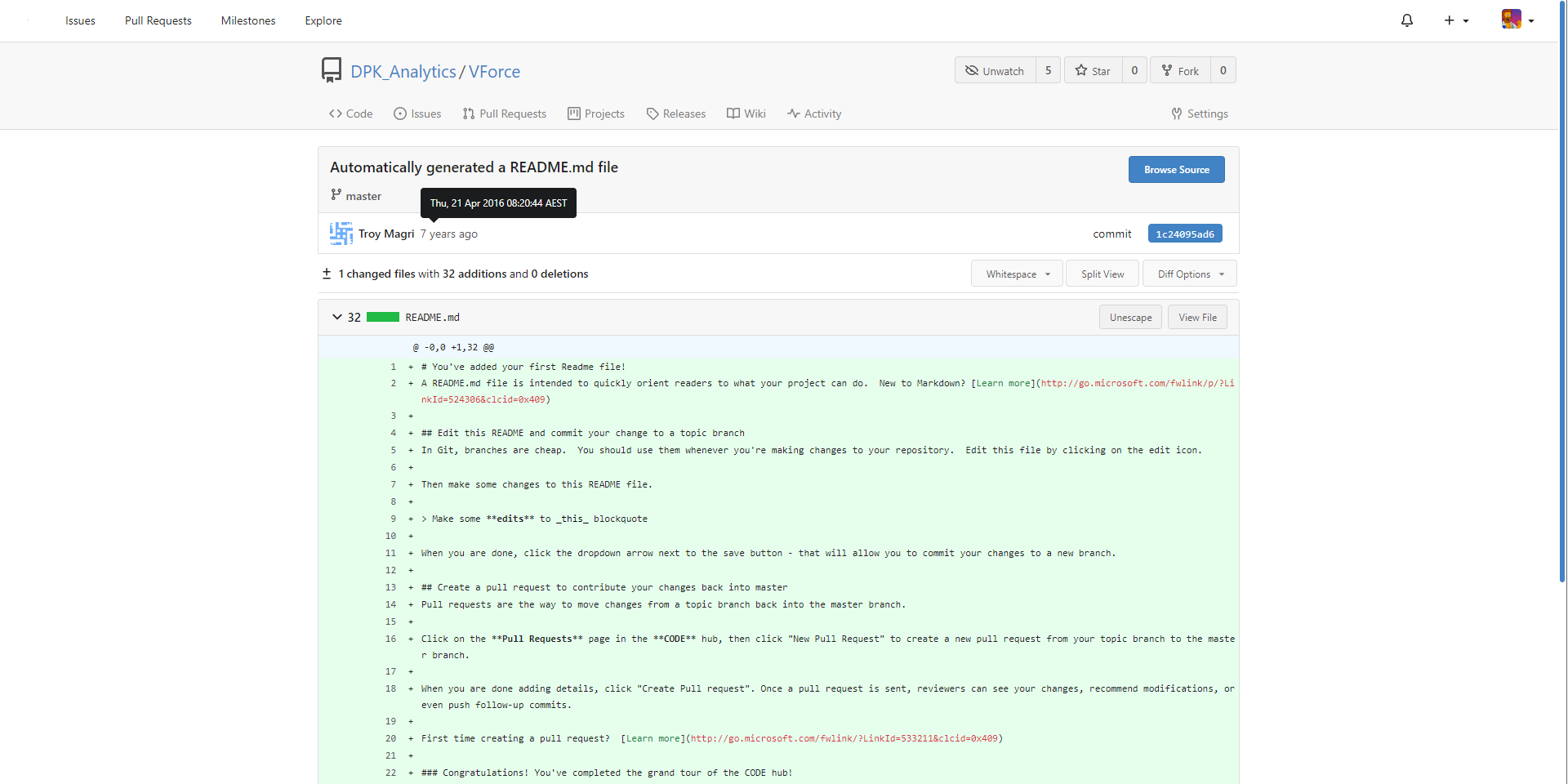Open the repository Pull Requests tab
The width and height of the screenshot is (1568, 784).
[x=504, y=114]
